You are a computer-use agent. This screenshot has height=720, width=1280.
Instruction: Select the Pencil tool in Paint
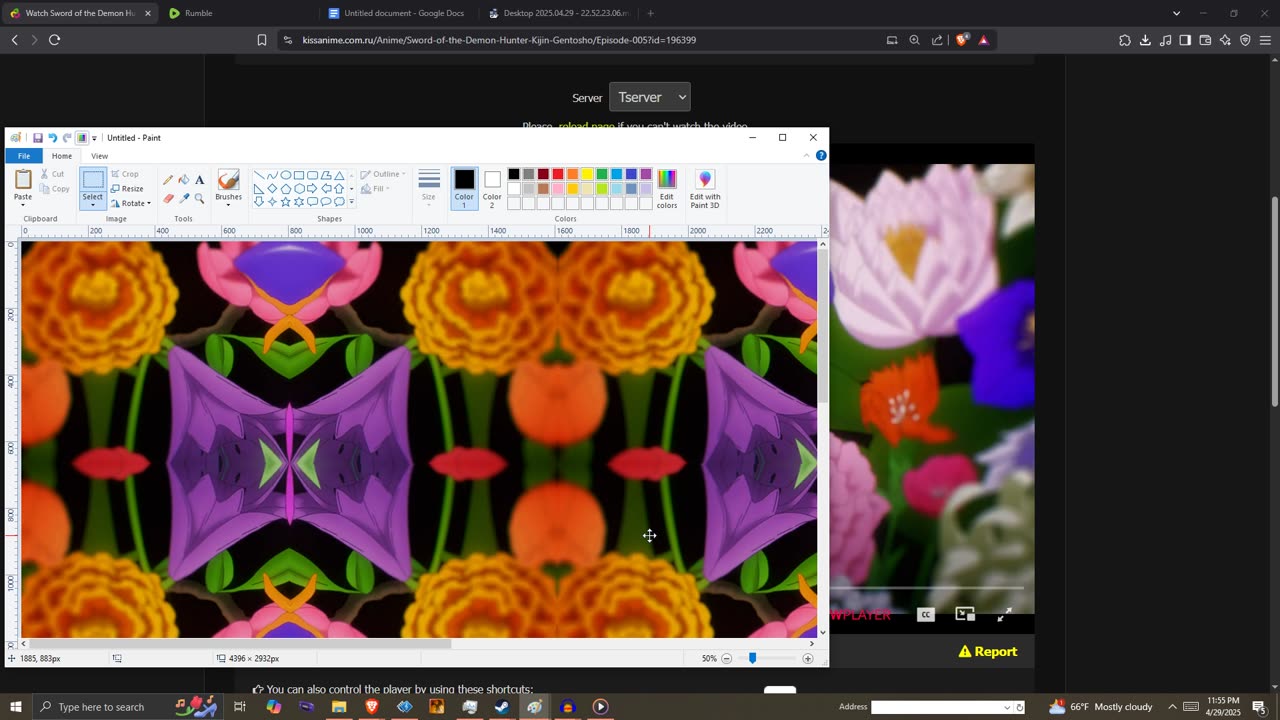168,180
